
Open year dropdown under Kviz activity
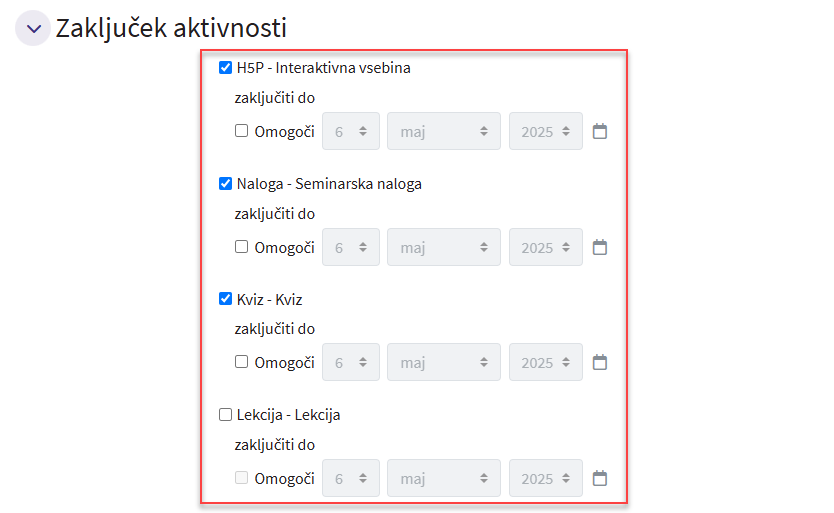click(545, 362)
